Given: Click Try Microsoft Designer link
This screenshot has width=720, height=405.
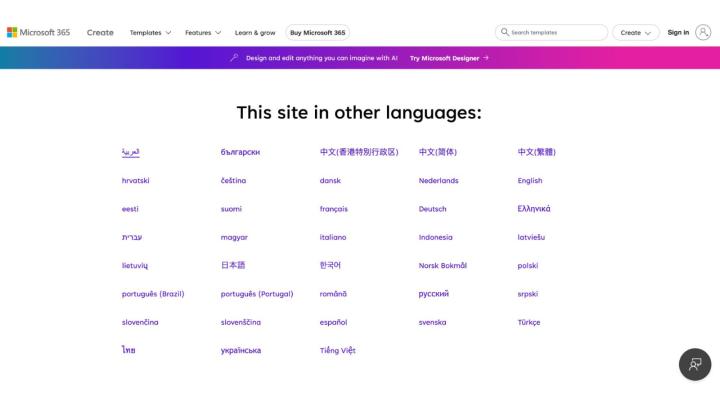Looking at the screenshot, I should click(448, 58).
